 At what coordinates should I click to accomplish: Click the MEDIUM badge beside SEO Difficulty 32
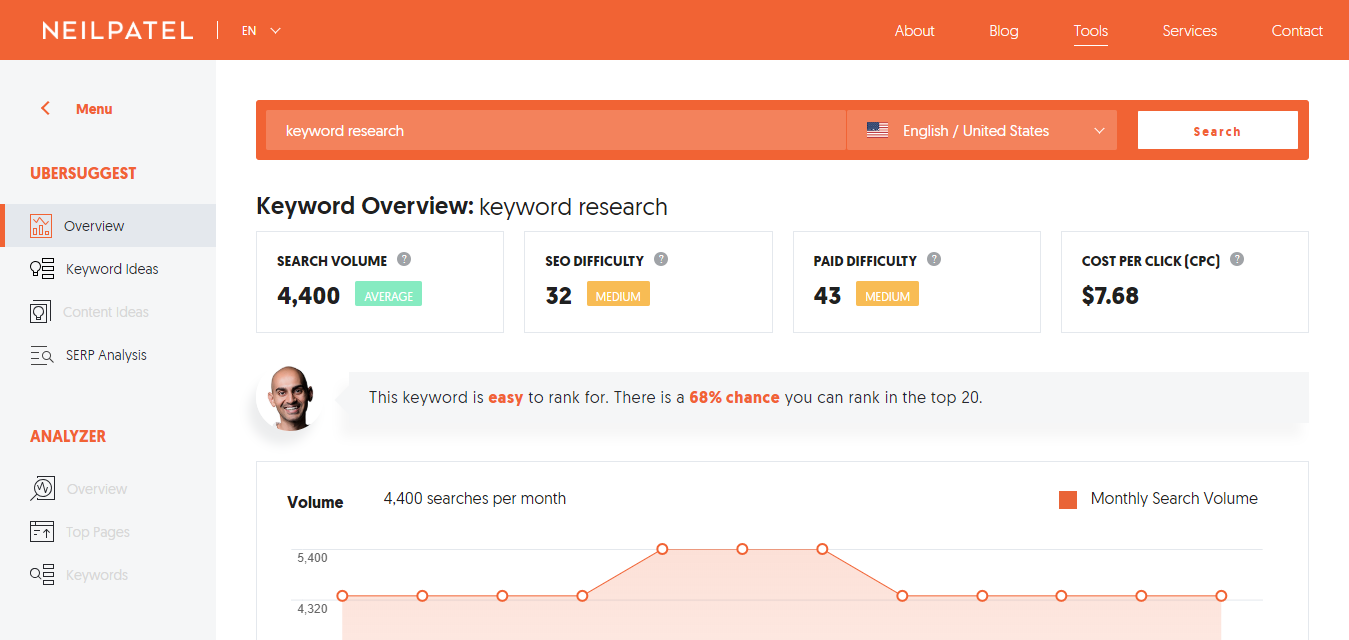pyautogui.click(x=618, y=294)
